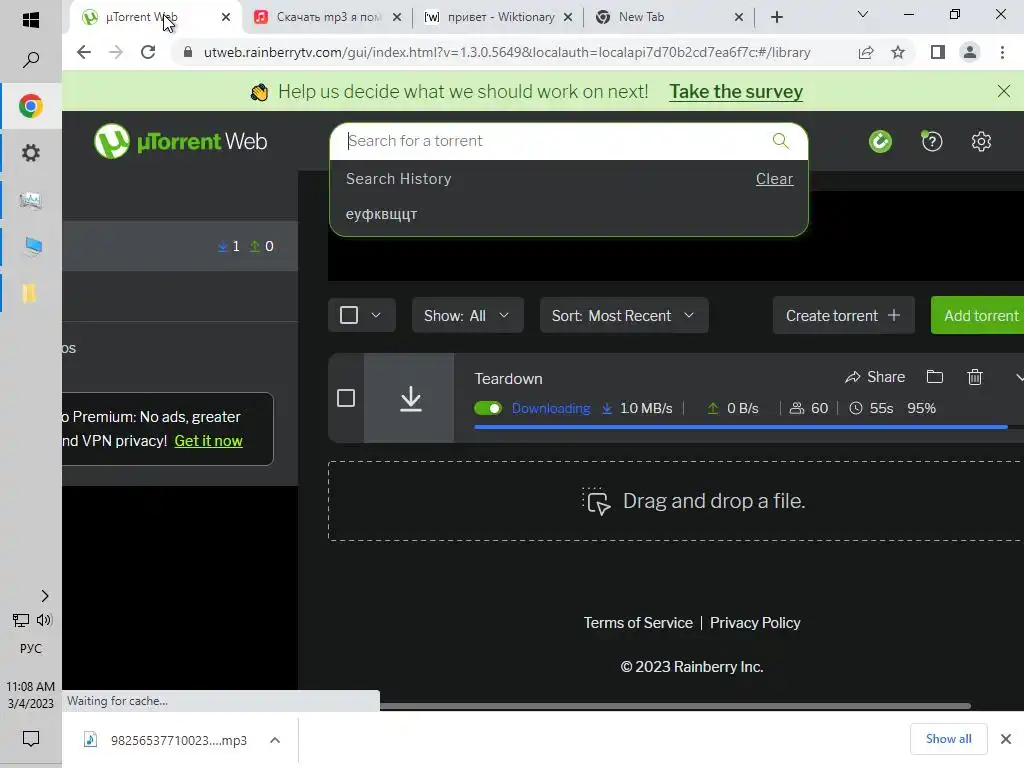The width and height of the screenshot is (1024, 768).
Task: Reload the page with refresh icon
Action: tap(148, 52)
